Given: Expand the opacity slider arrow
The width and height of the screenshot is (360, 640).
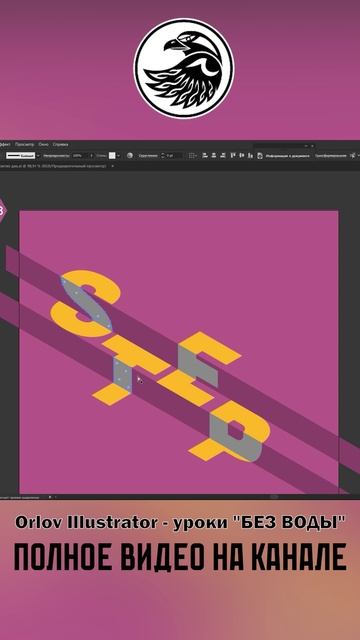Looking at the screenshot, I should point(91,156).
